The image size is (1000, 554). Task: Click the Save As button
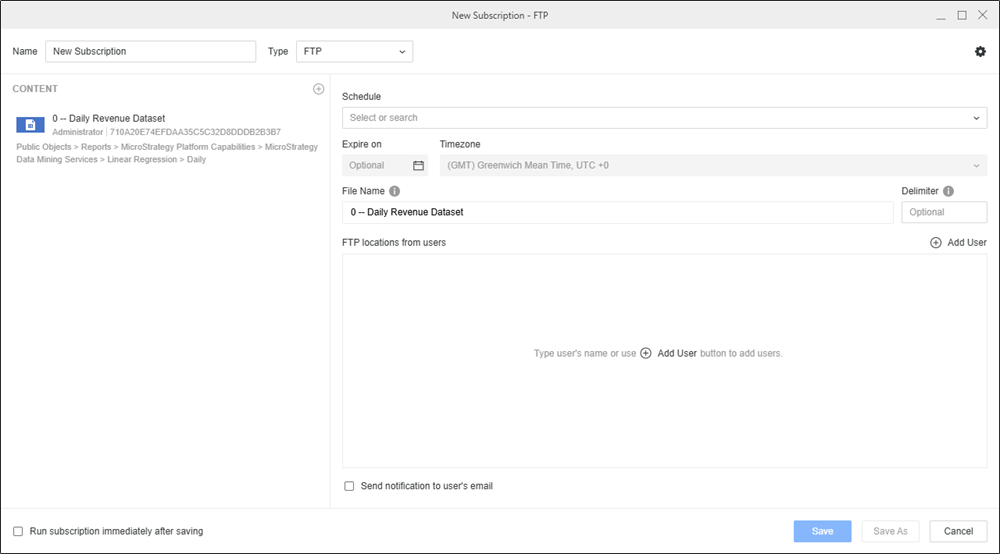890,531
